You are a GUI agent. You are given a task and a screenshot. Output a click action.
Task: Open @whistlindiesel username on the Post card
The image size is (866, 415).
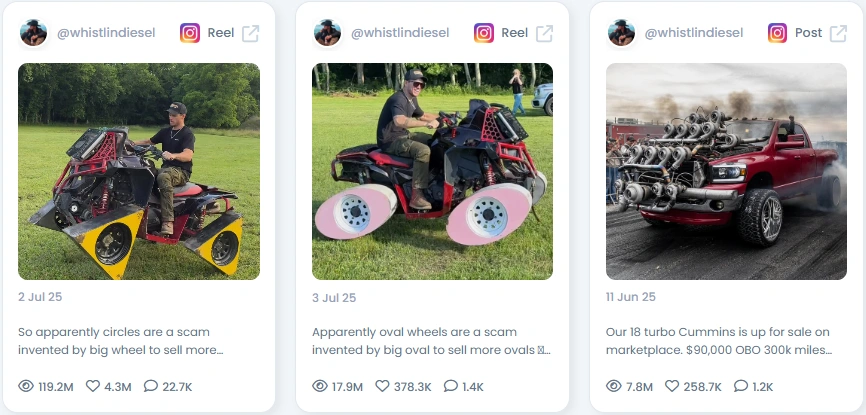694,33
